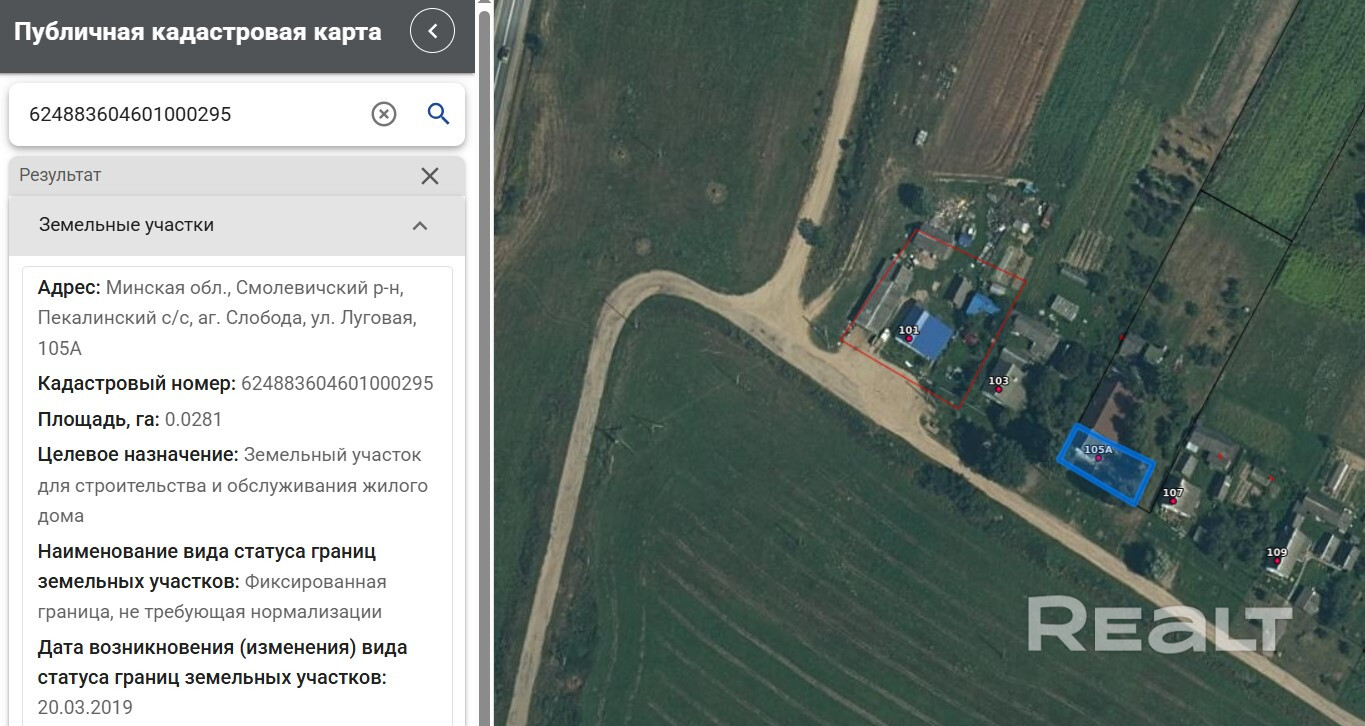Run search with the magnifier icon
1365x726 pixels.
pyautogui.click(x=438, y=114)
